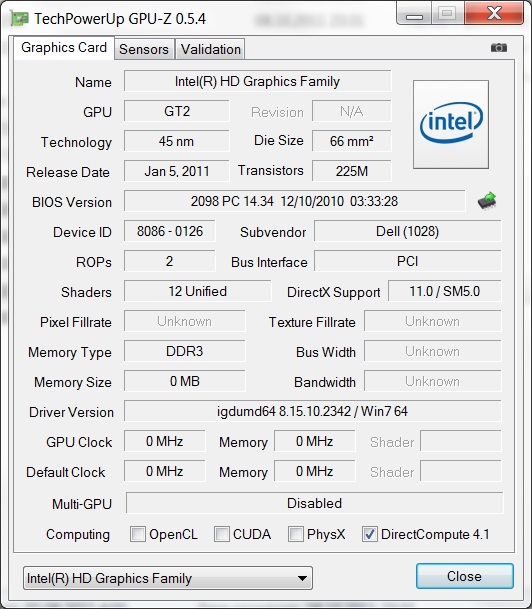Click the BIOS Version text field
Image resolution: width=532 pixels, height=609 pixels.
[x=294, y=201]
